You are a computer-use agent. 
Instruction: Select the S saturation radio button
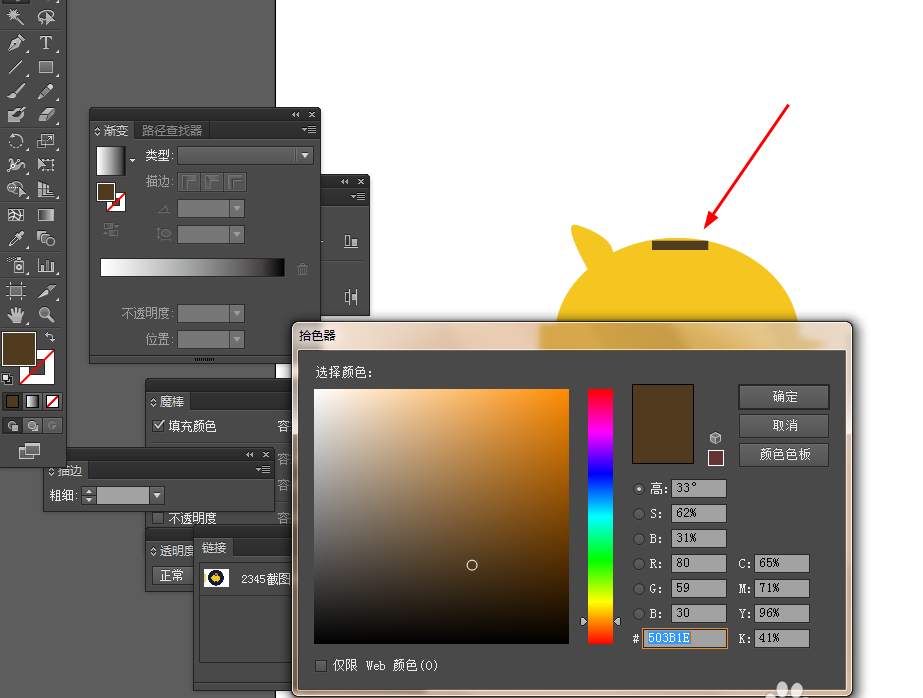[639, 514]
